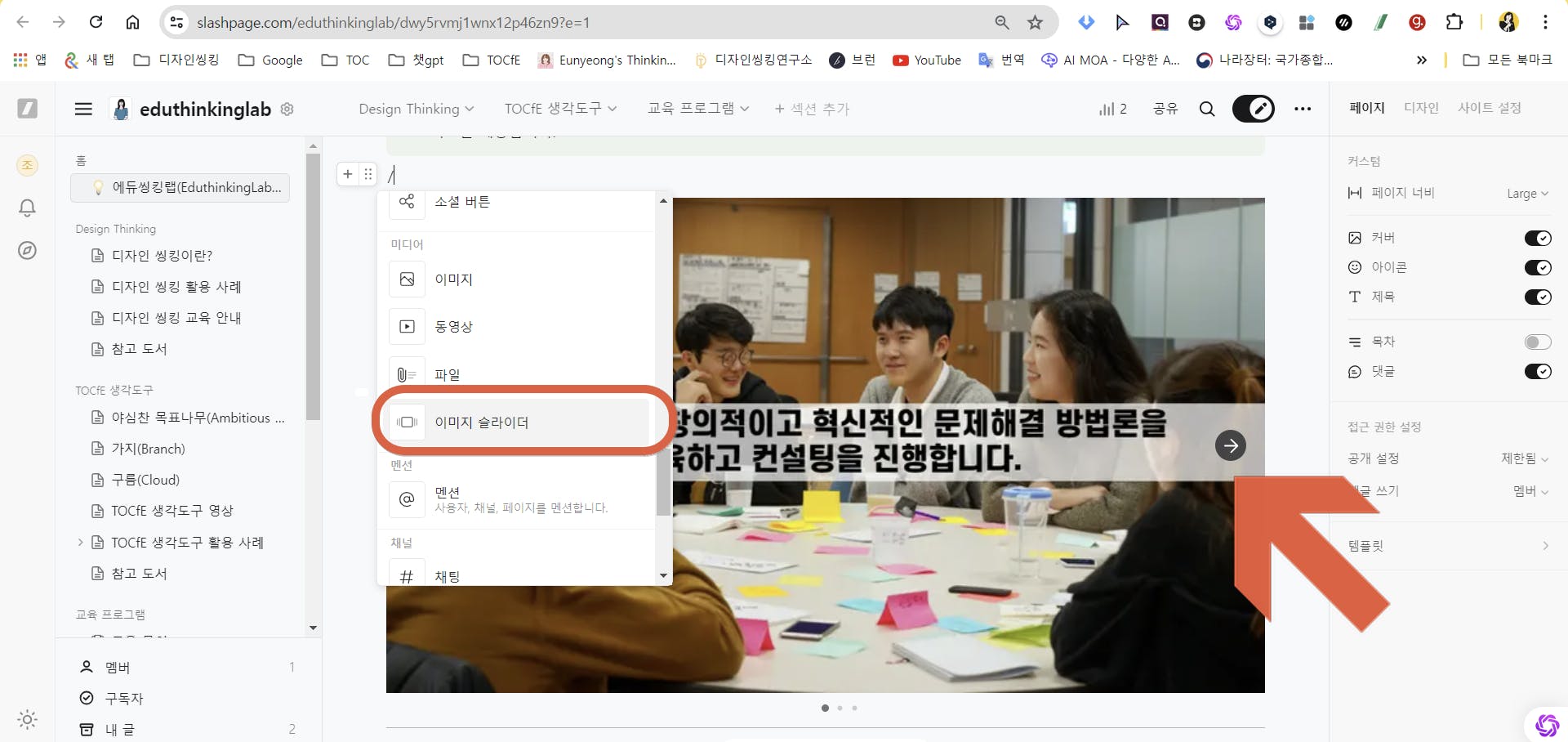Select the second slider pagination dot
The height and width of the screenshot is (742, 1568).
(840, 708)
